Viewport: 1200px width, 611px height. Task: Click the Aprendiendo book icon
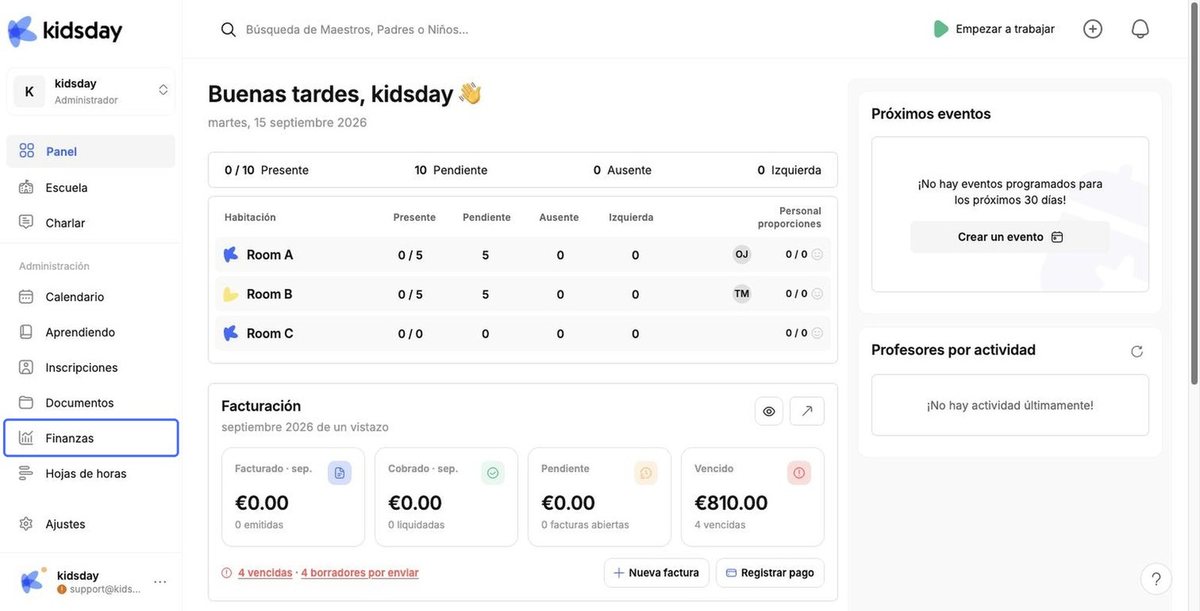click(26, 331)
